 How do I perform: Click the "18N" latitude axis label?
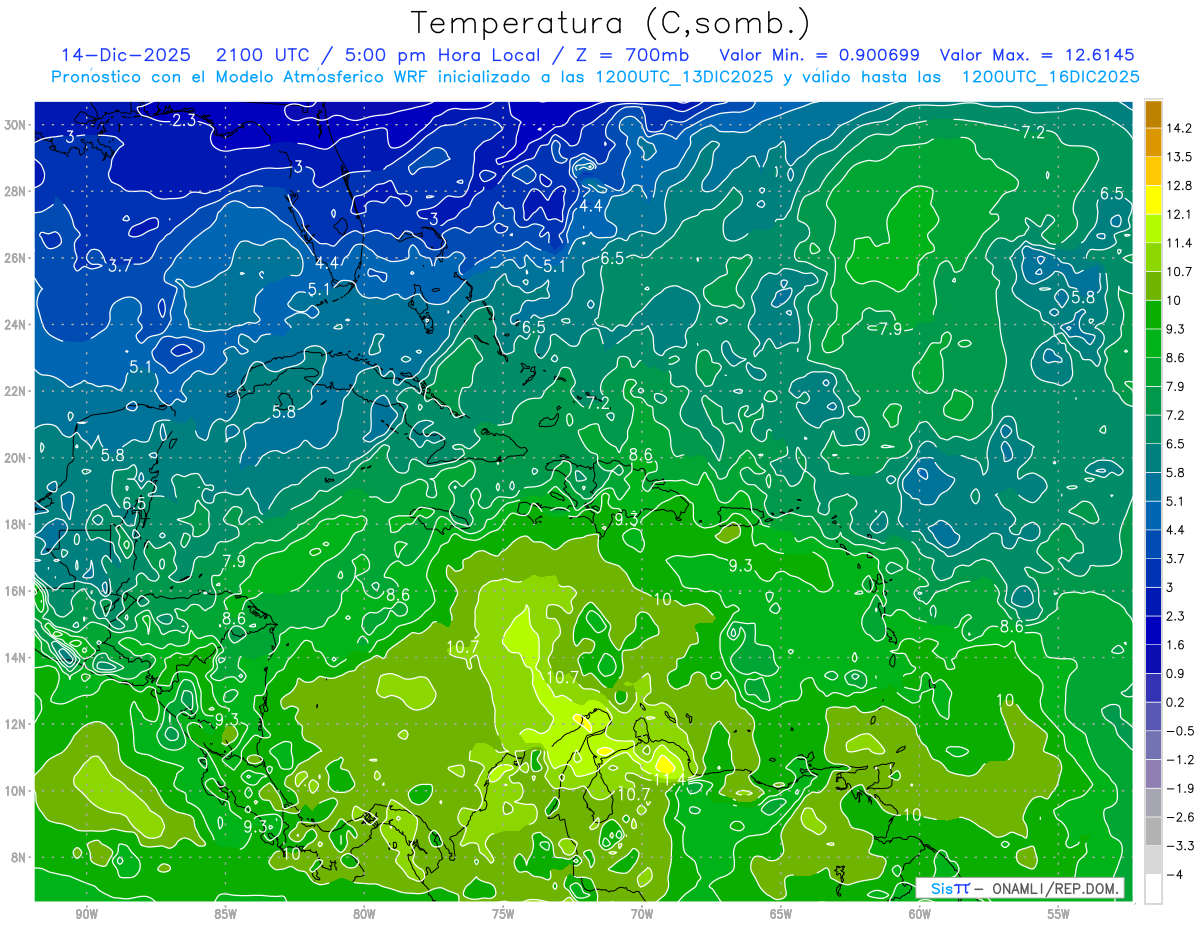coord(17,524)
